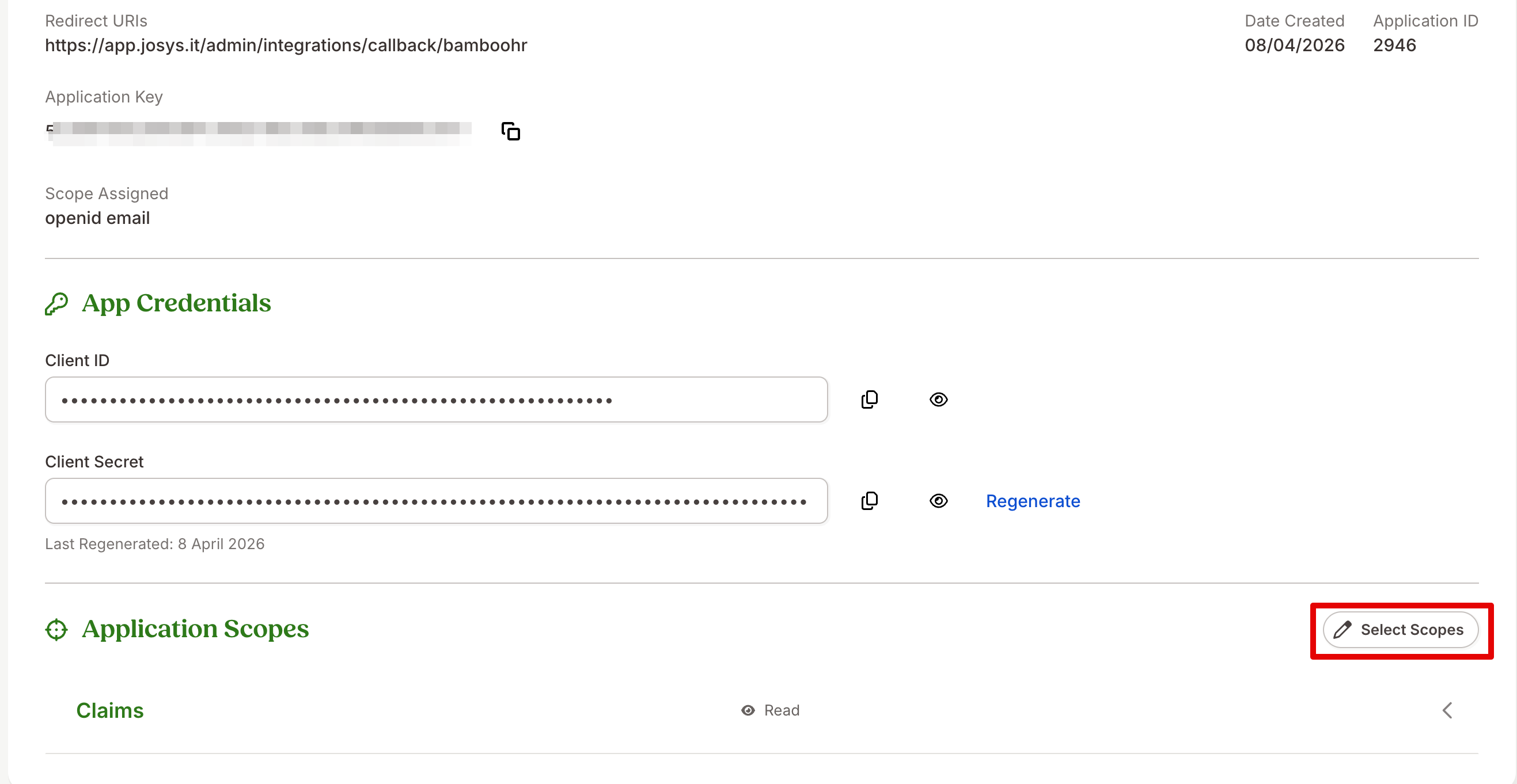
Task: Open the Select Scopes editor
Action: click(x=1401, y=630)
